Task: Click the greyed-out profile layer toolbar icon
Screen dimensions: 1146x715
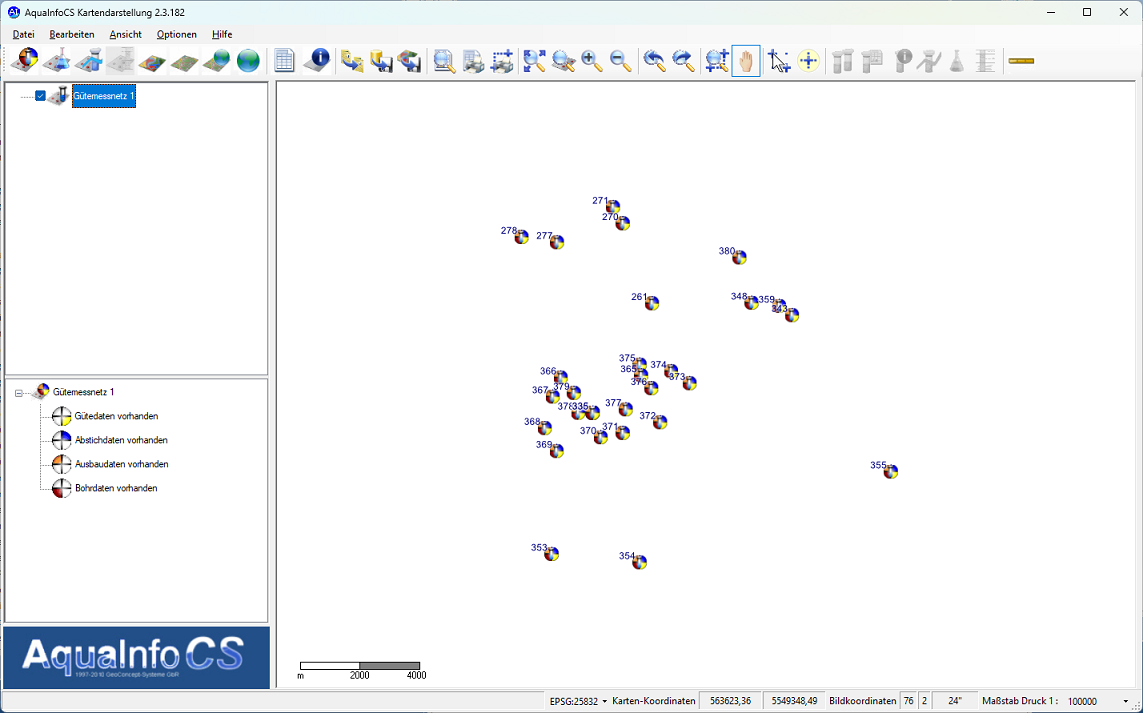Action: pyautogui.click(x=121, y=61)
